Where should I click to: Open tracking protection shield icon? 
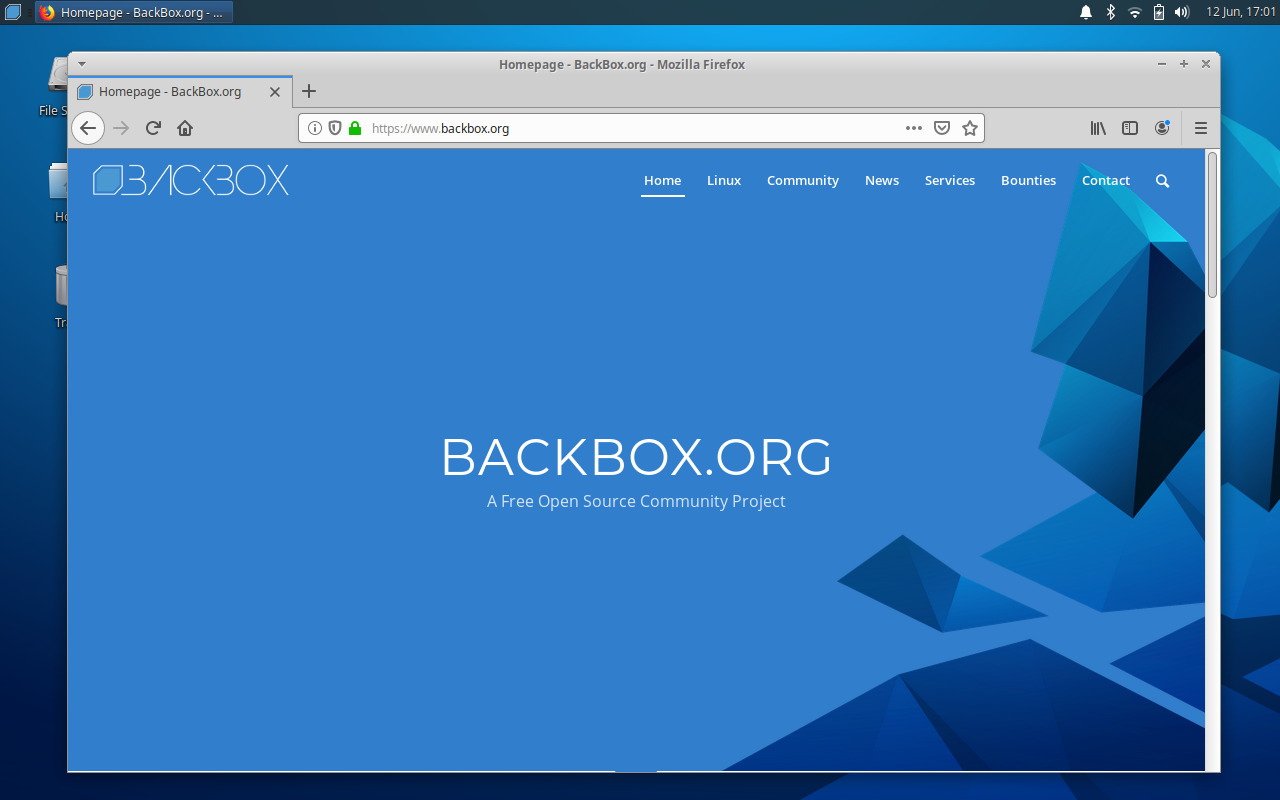tap(335, 128)
